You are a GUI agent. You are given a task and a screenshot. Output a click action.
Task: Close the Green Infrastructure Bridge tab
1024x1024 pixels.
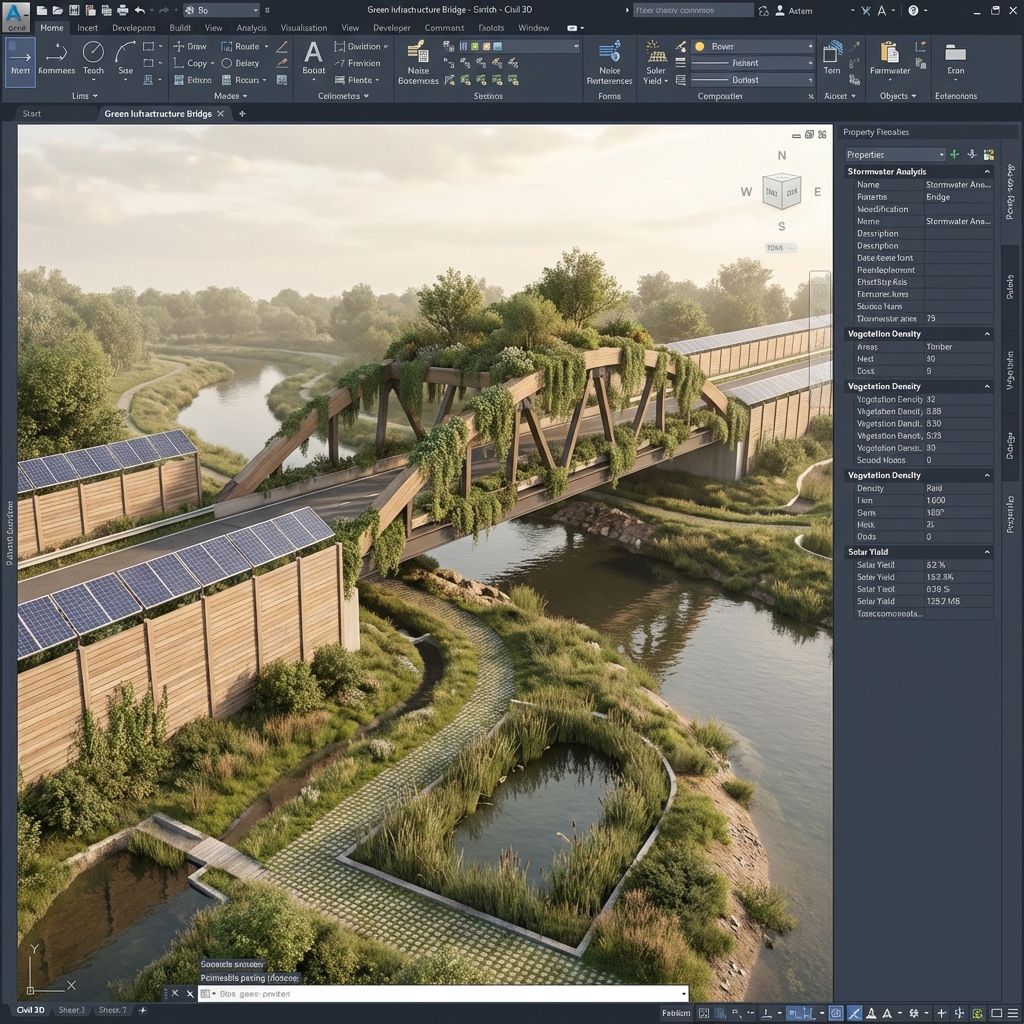point(221,114)
